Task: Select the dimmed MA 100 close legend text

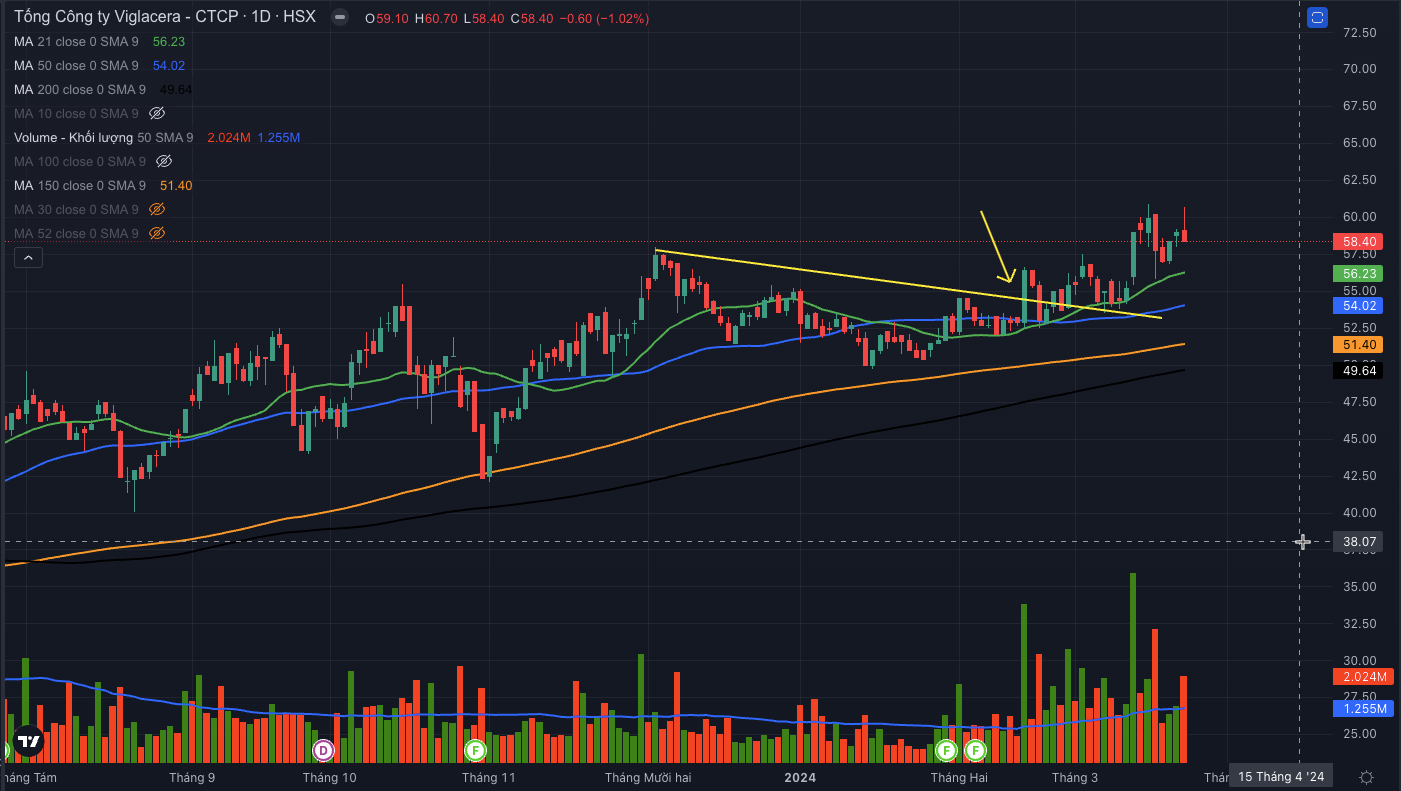Action: pos(80,161)
